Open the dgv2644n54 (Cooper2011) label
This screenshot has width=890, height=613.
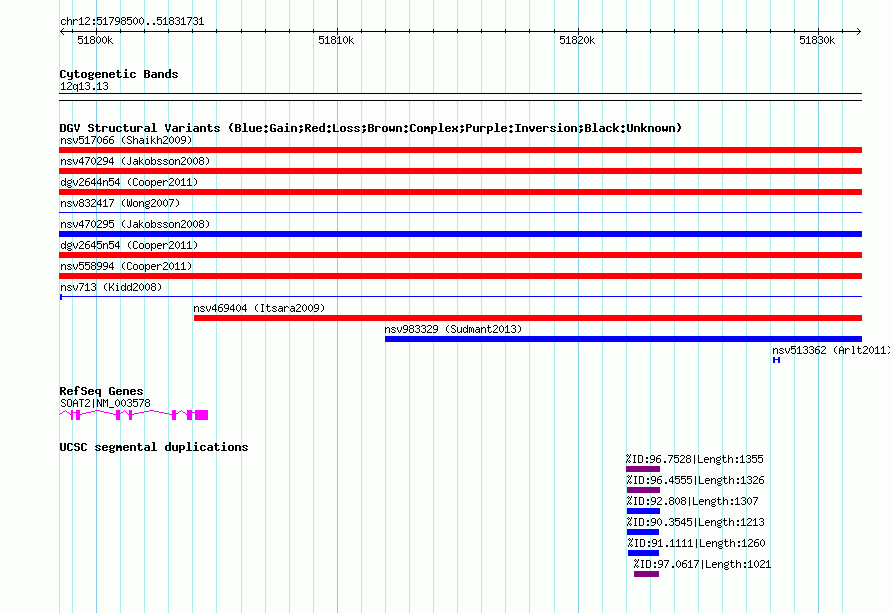pyautogui.click(x=129, y=182)
